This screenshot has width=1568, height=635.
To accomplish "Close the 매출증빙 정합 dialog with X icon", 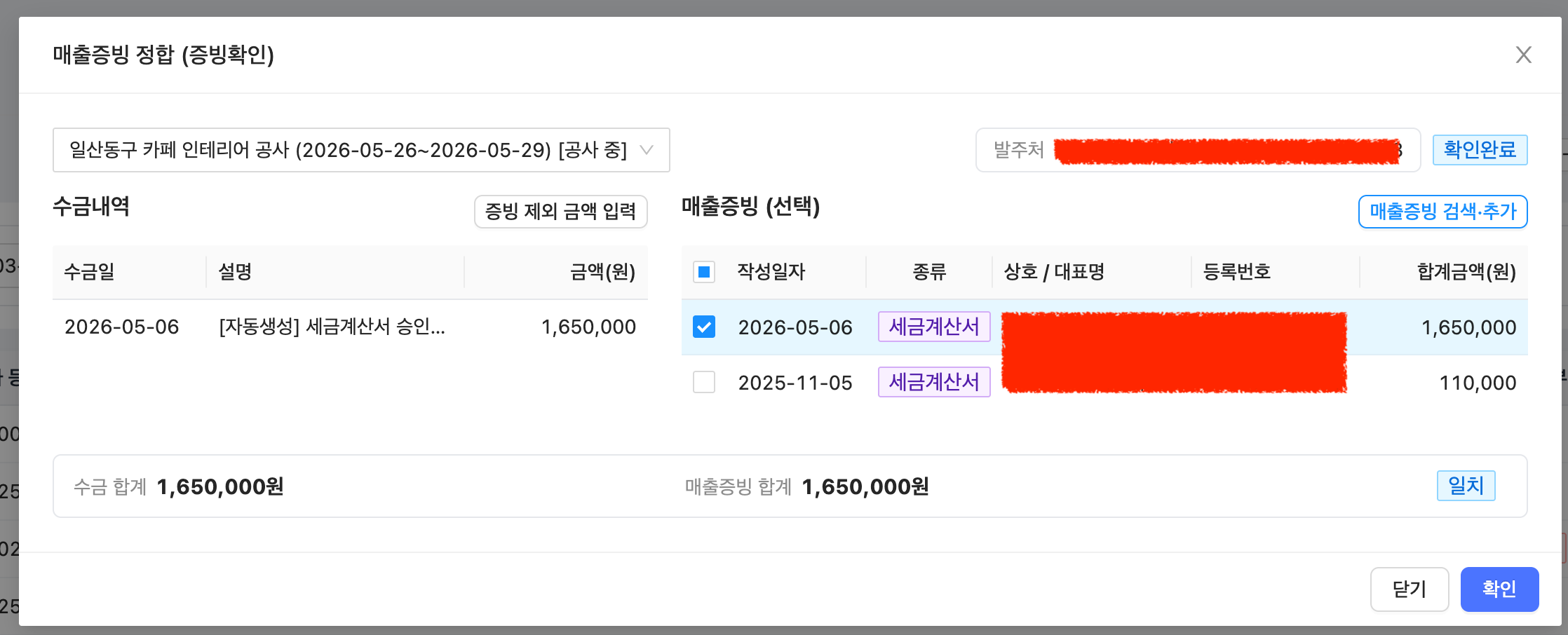I will 1523,55.
